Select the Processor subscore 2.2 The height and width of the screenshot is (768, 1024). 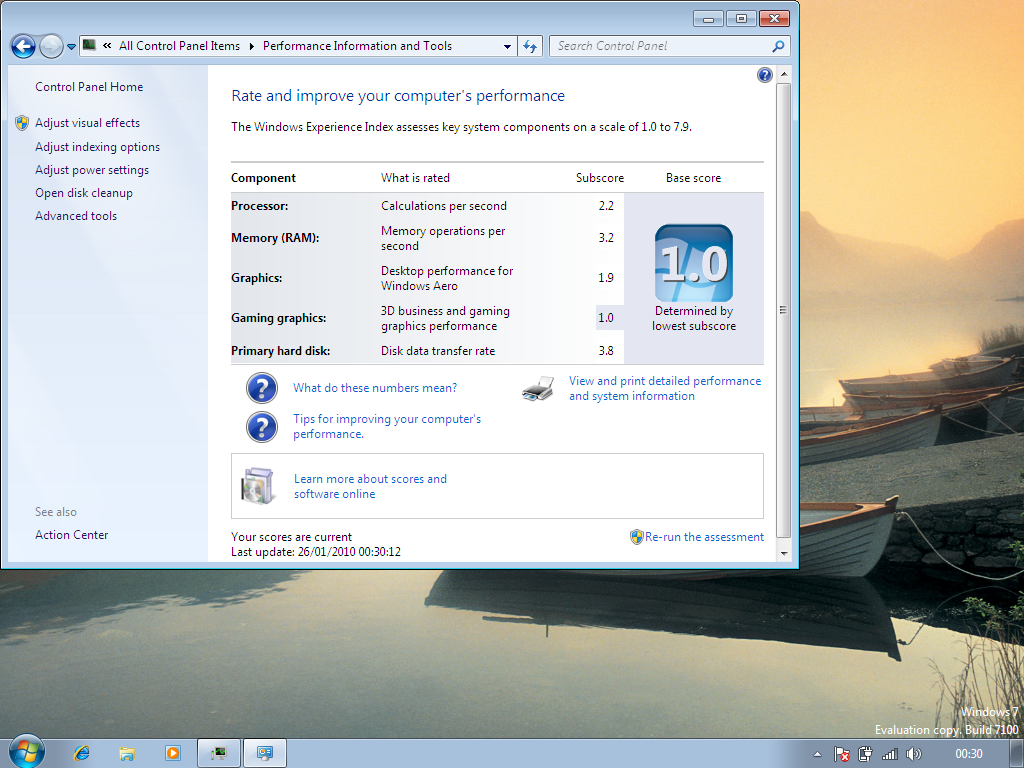606,206
